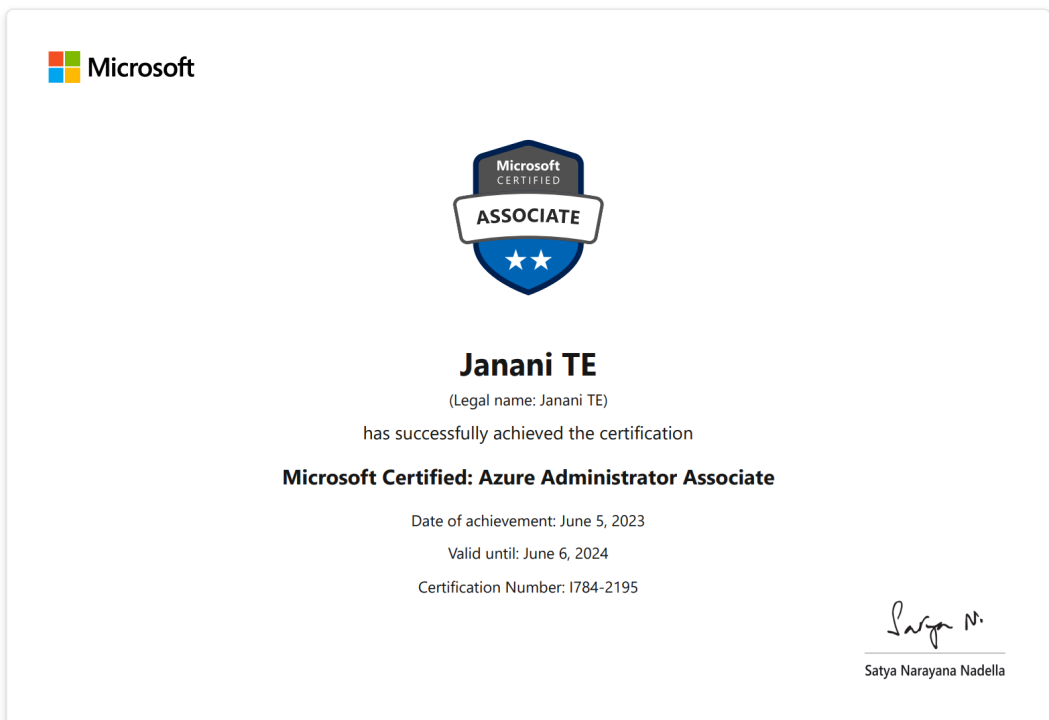Click the certification number I784-2195
The image size is (1049, 720).
coord(527,587)
